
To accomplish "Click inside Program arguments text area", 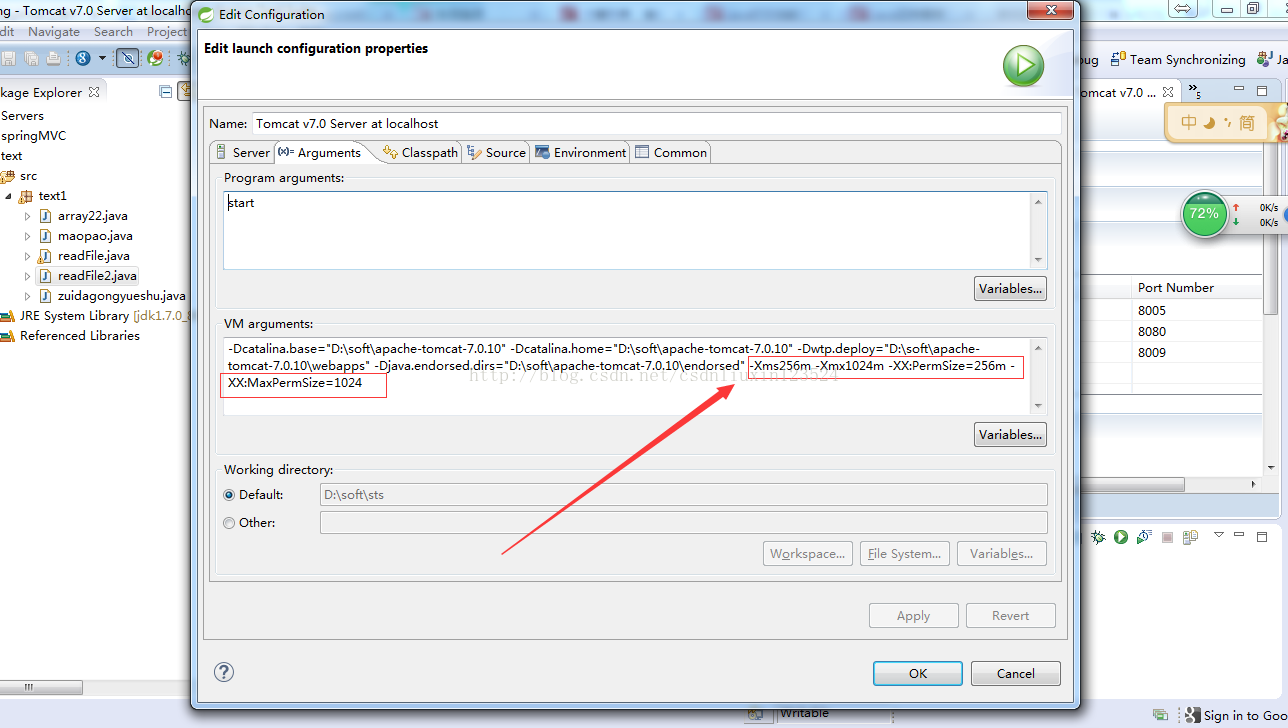I will coord(627,230).
